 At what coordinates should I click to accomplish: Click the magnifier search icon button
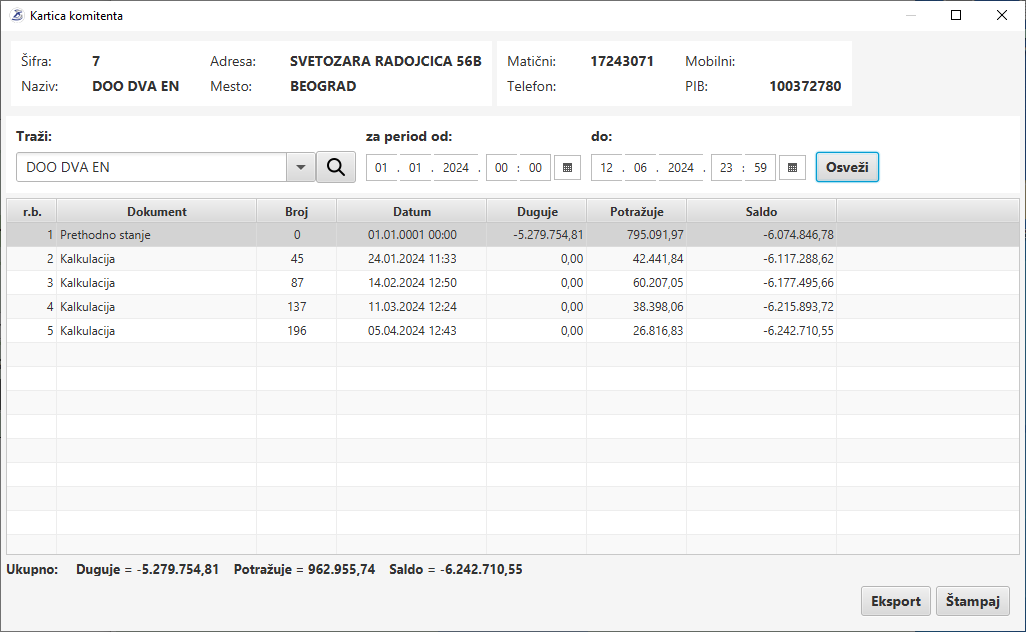336,168
